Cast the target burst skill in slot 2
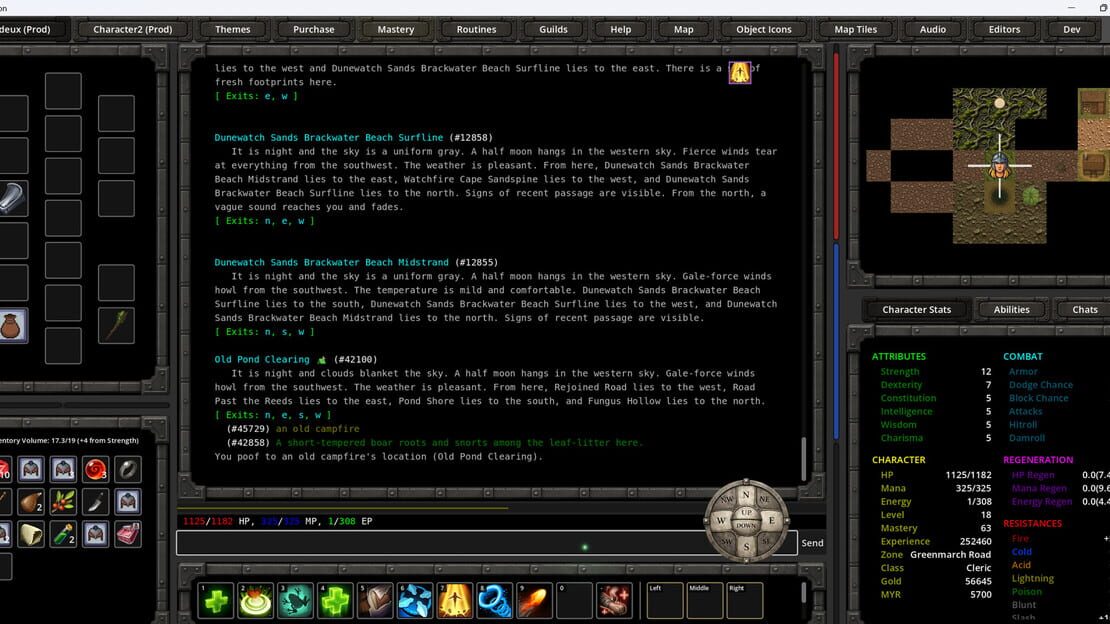This screenshot has width=1110, height=624. point(256,601)
